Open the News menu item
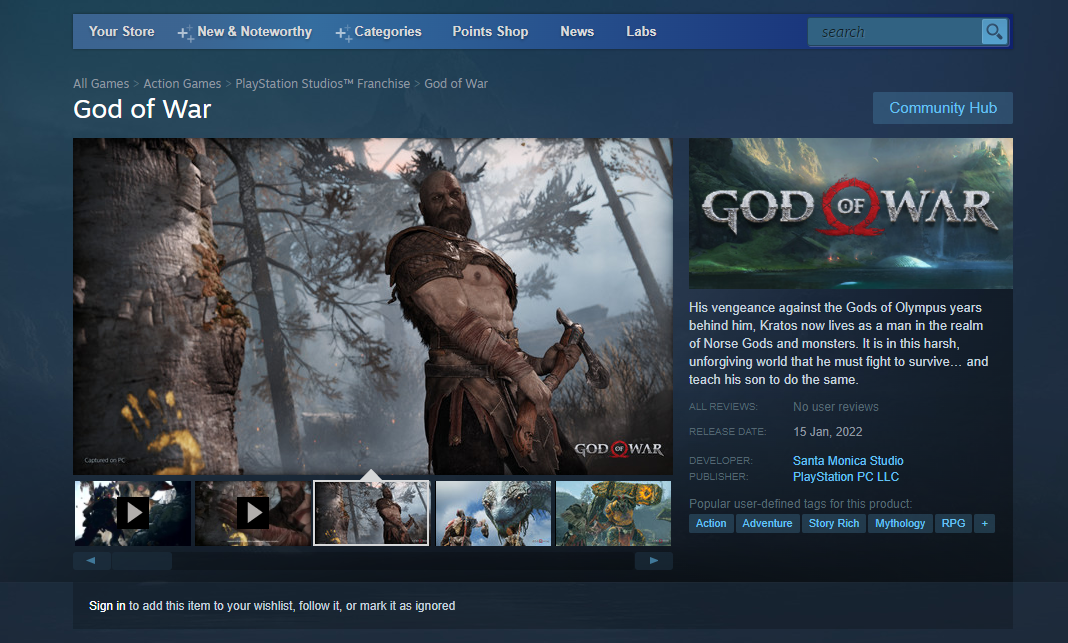This screenshot has height=643, width=1068. pos(577,32)
